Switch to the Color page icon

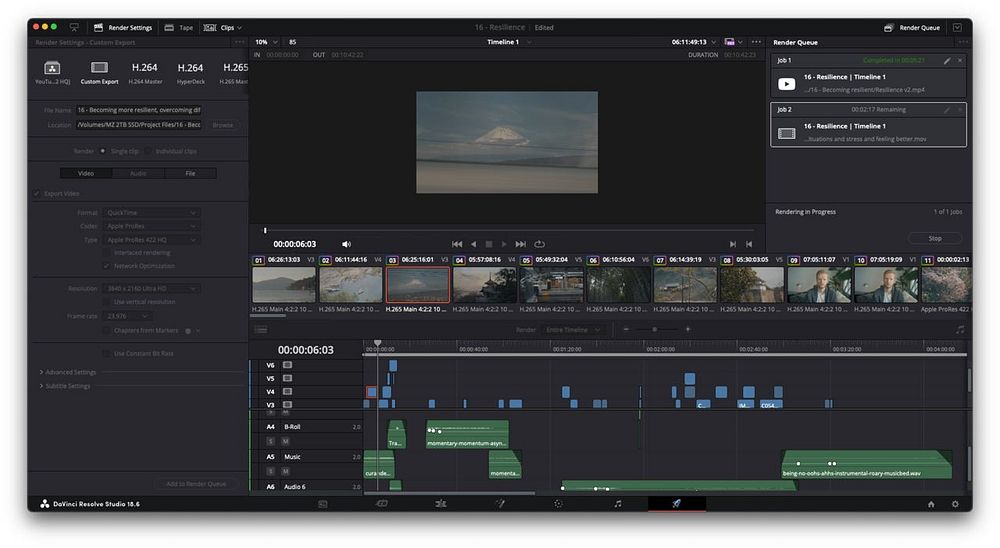[x=558, y=504]
